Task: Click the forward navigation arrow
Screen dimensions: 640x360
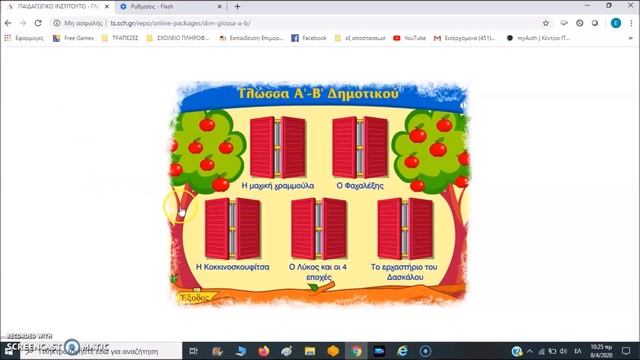Action: (x=23, y=23)
